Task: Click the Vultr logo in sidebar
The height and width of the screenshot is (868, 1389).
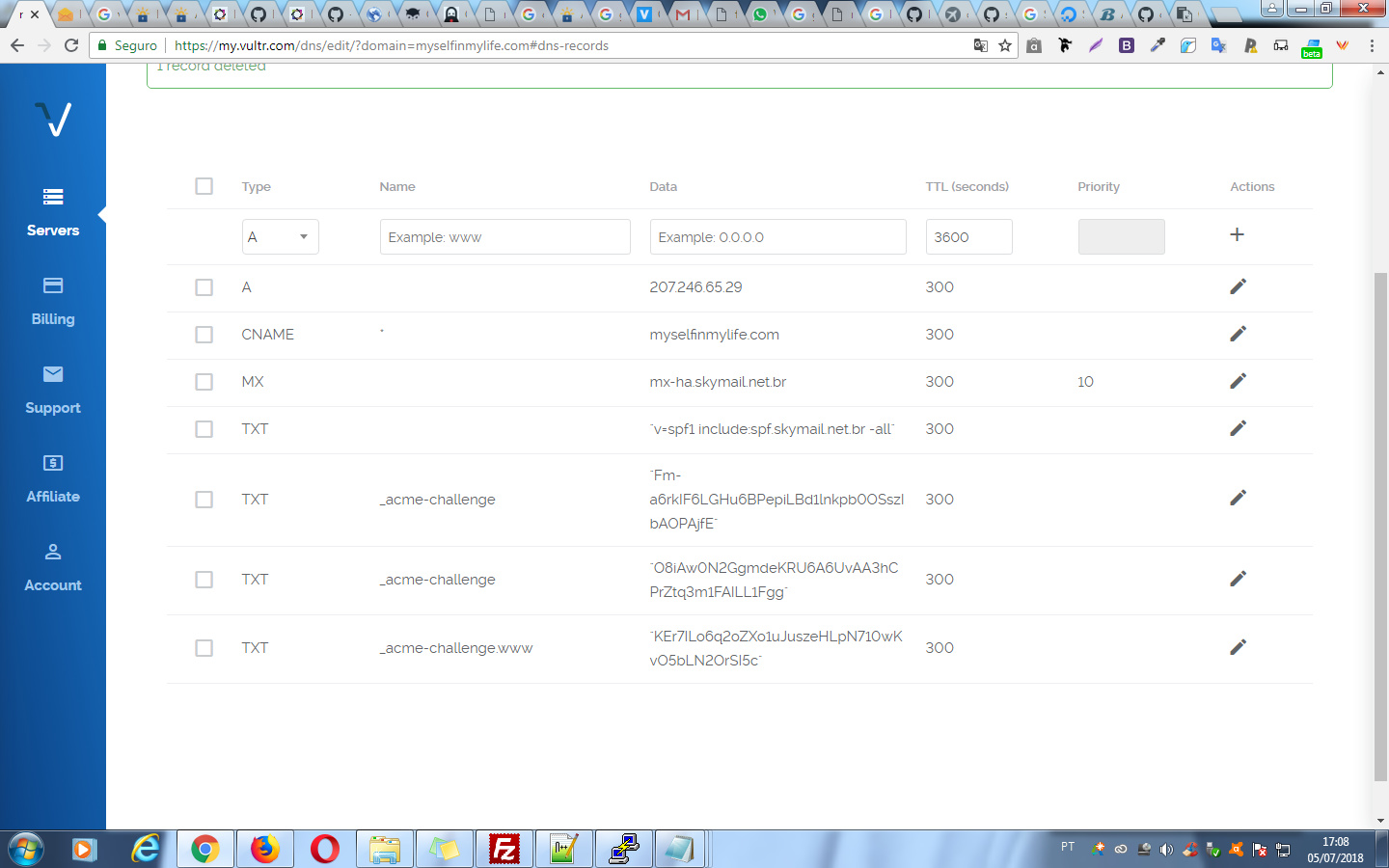Action: point(53,120)
